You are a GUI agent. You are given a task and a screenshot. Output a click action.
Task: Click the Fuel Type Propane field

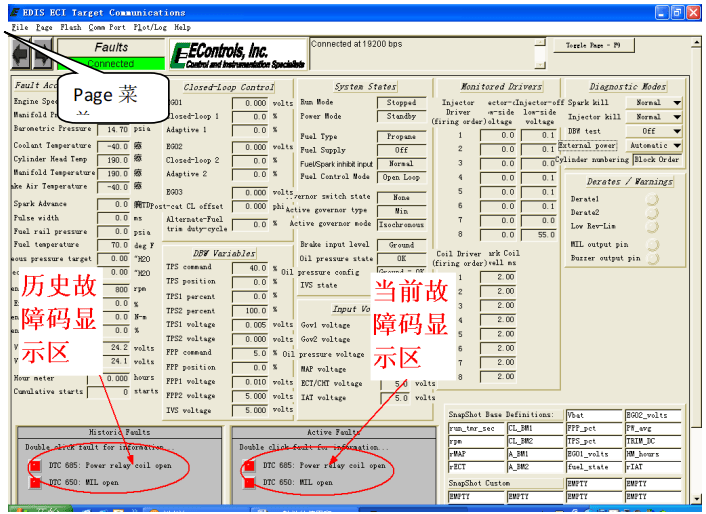click(x=401, y=136)
